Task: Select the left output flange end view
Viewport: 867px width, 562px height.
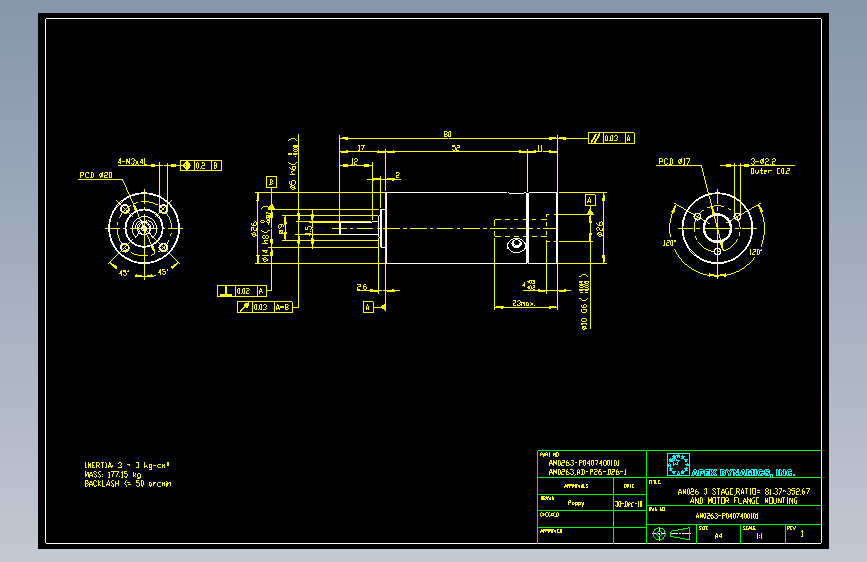Action: [144, 228]
